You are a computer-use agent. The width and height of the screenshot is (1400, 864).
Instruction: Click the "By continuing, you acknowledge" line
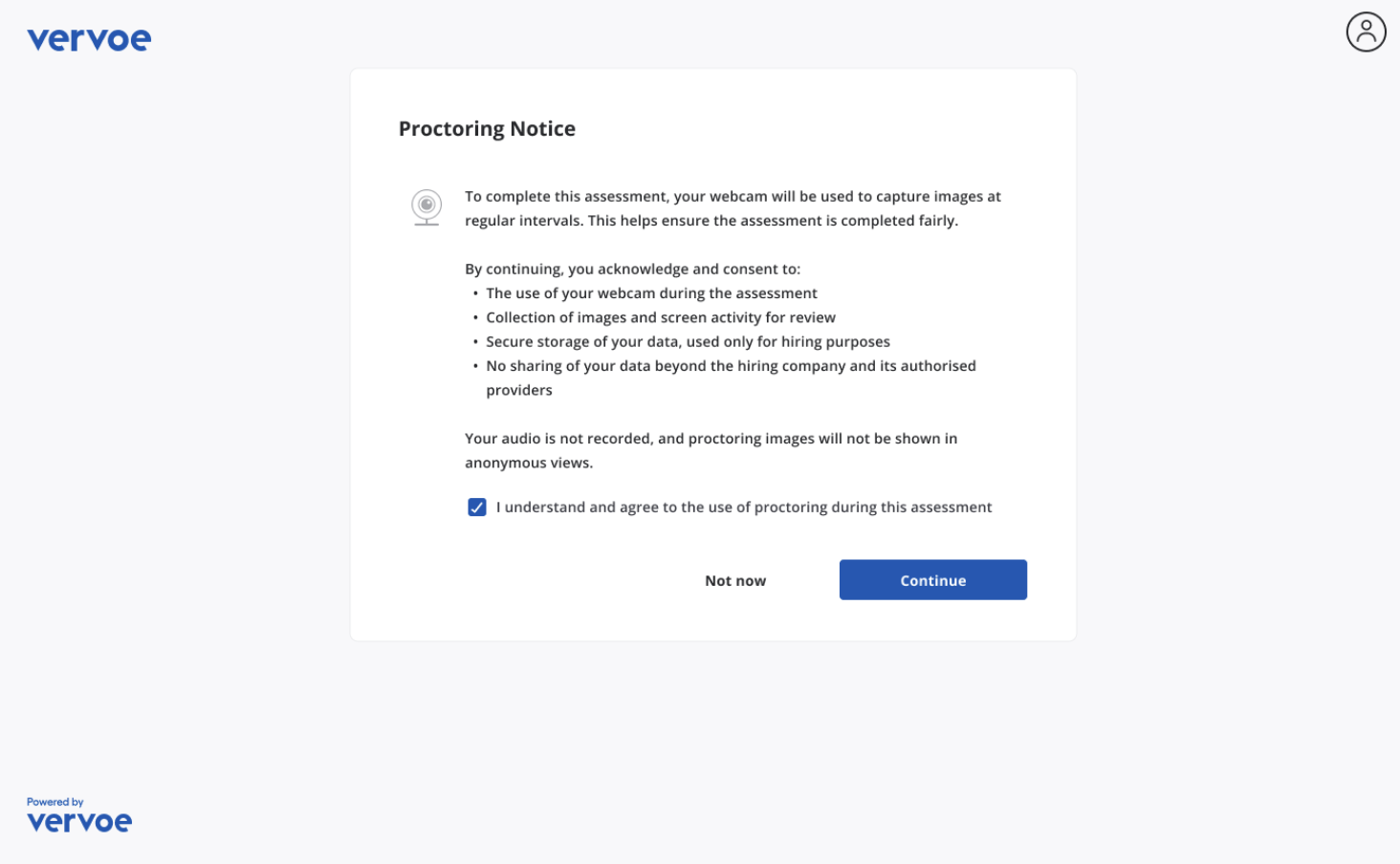click(632, 270)
